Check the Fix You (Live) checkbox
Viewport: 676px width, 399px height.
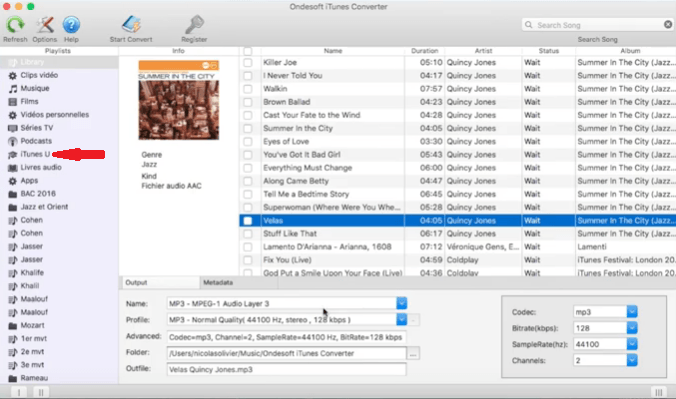[x=248, y=260]
